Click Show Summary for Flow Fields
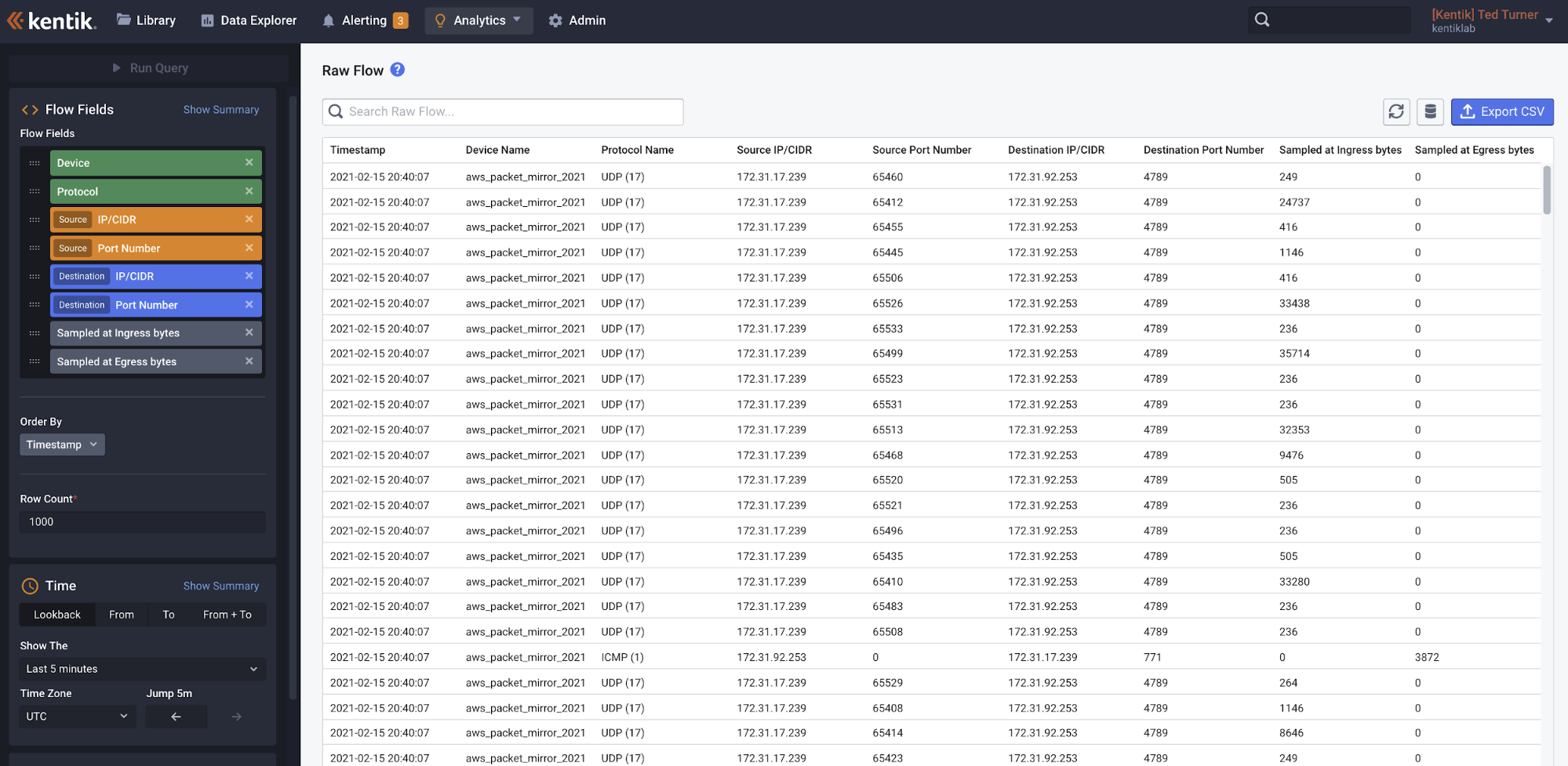Image resolution: width=1568 pixels, height=766 pixels. (221, 110)
